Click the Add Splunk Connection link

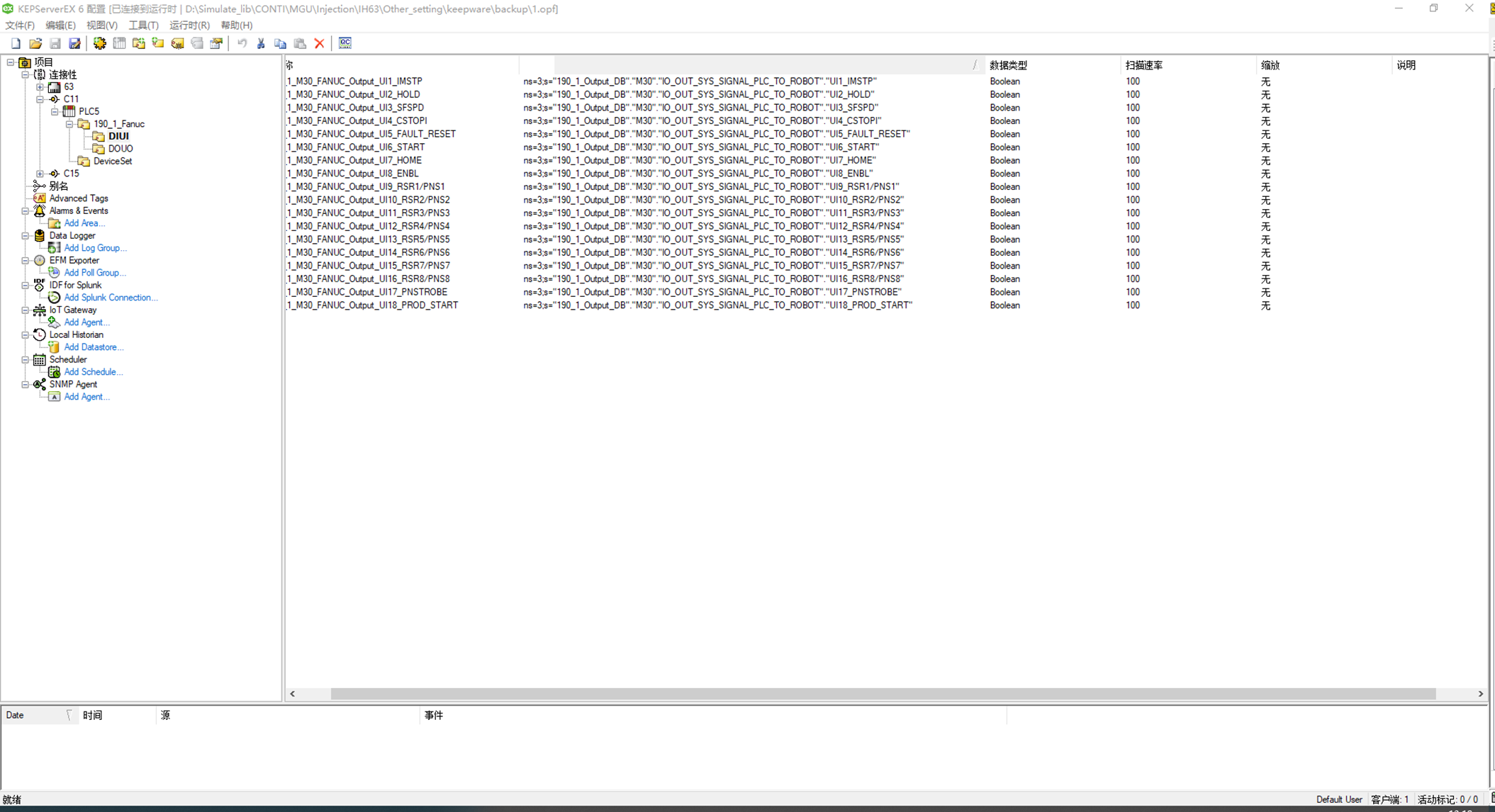point(111,298)
